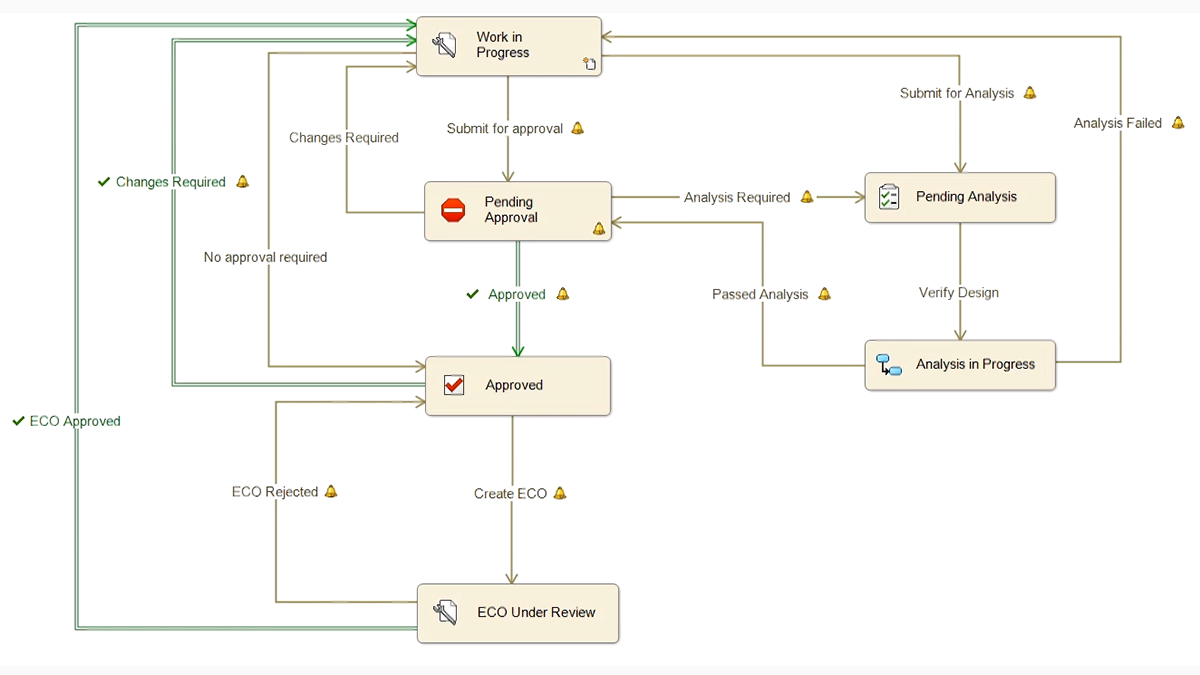The height and width of the screenshot is (675, 1200).
Task: Click the bell beside green Changes Required
Action: tap(242, 182)
